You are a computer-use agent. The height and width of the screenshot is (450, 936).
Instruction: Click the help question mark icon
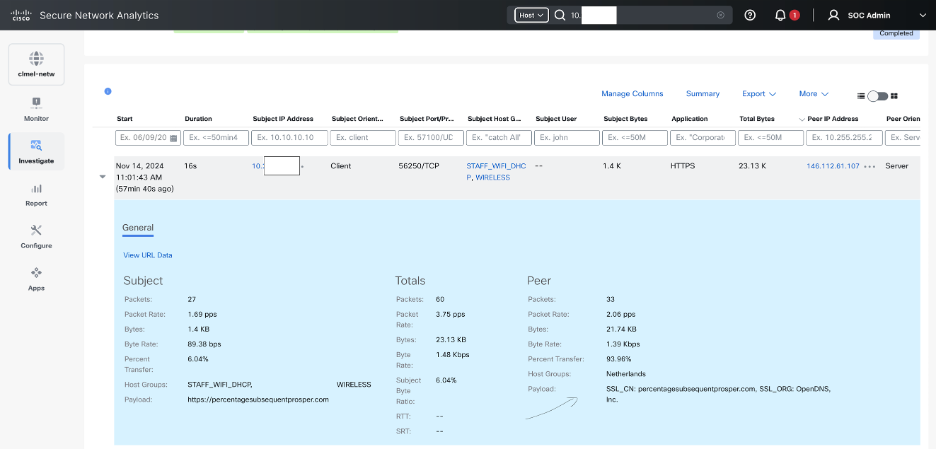(750, 15)
